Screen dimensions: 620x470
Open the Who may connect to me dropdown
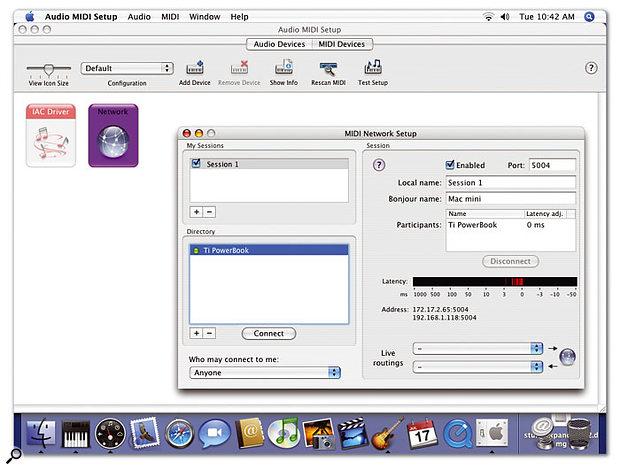[265, 372]
